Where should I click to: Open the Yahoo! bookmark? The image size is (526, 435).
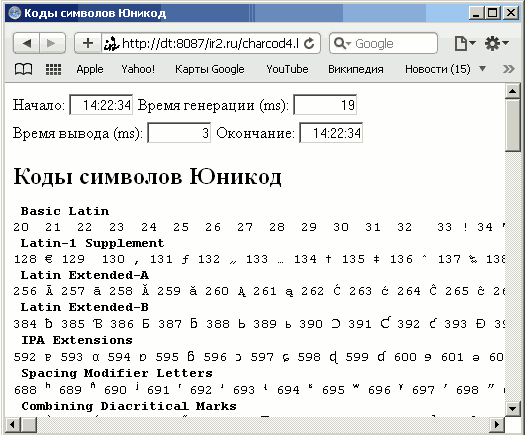(138, 69)
